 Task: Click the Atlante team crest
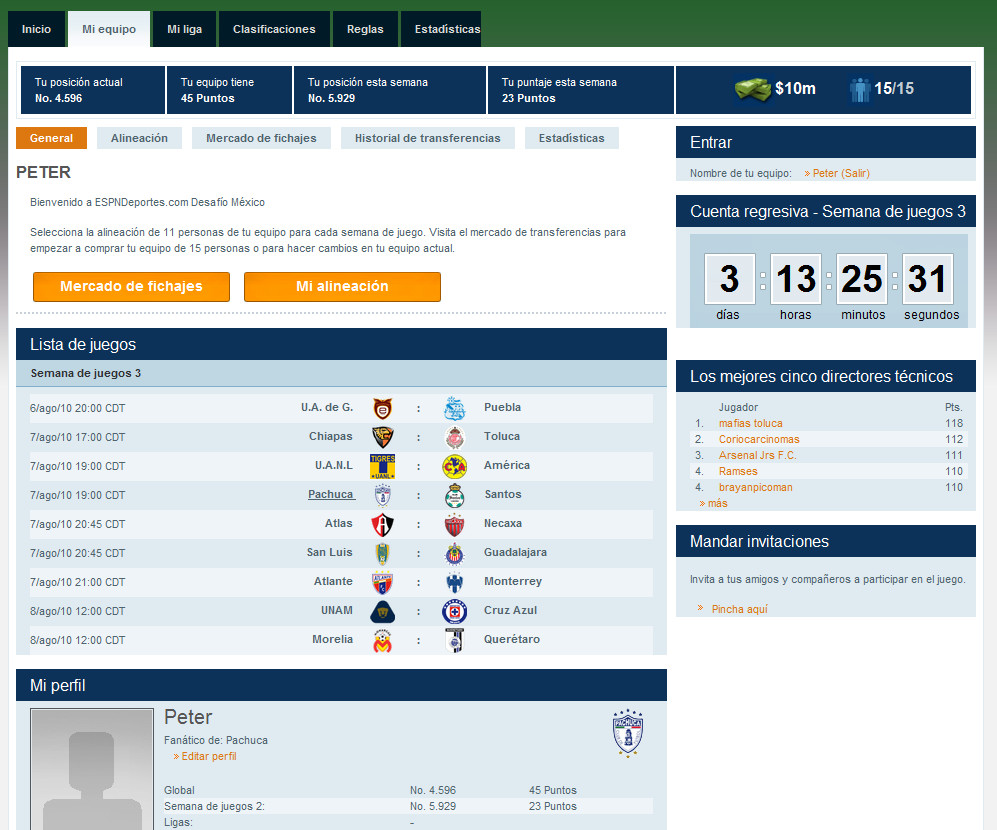coord(382,583)
